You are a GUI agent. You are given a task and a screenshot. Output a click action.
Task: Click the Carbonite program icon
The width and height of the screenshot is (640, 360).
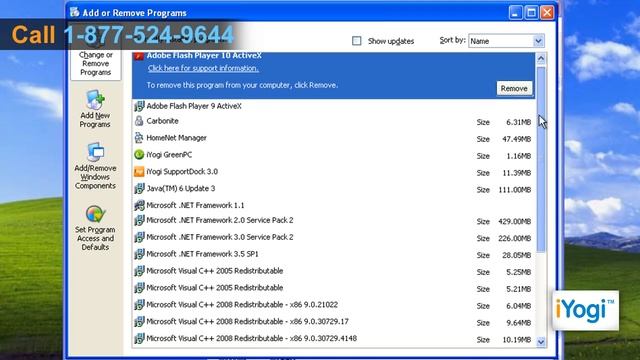(139, 121)
